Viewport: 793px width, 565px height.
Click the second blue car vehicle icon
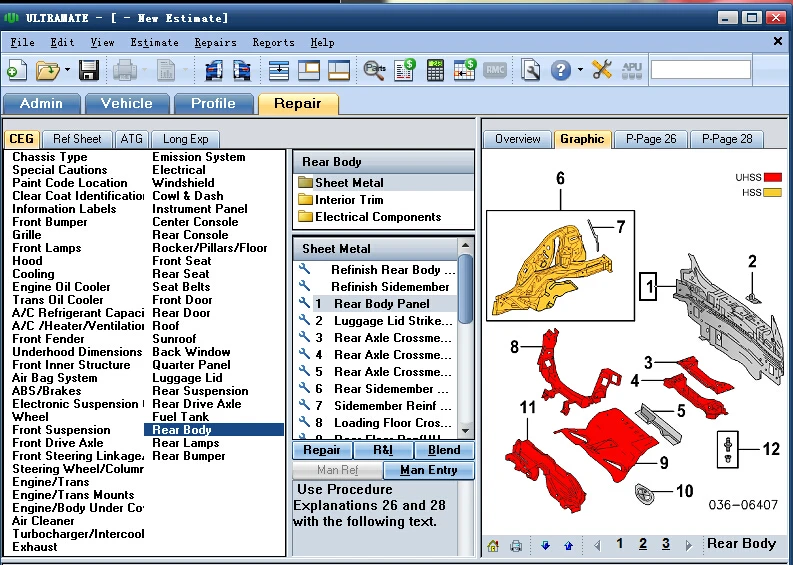tap(241, 70)
